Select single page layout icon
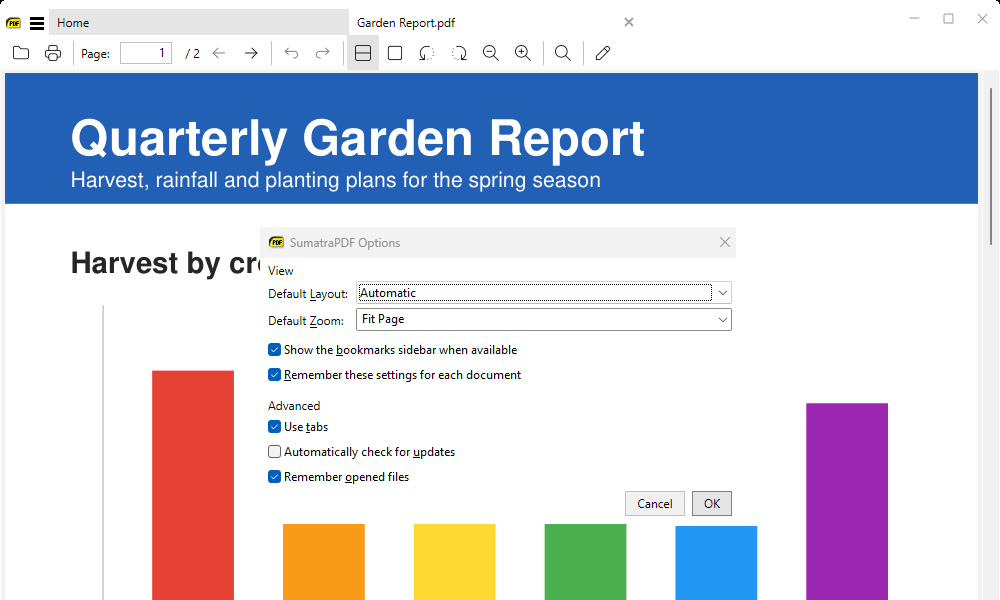This screenshot has width=1000, height=600. pyautogui.click(x=395, y=53)
